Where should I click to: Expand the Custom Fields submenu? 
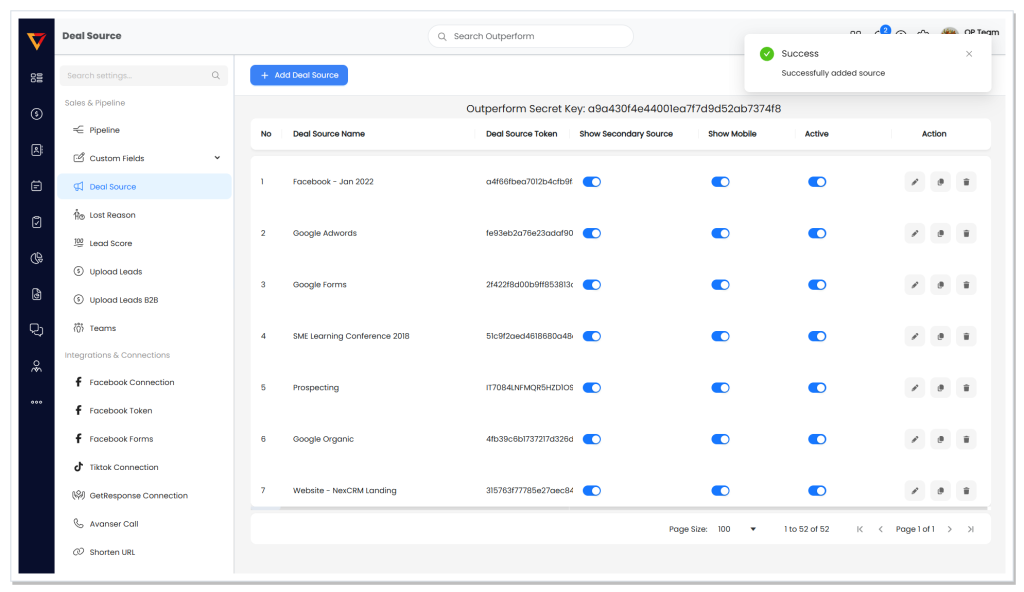click(217, 157)
